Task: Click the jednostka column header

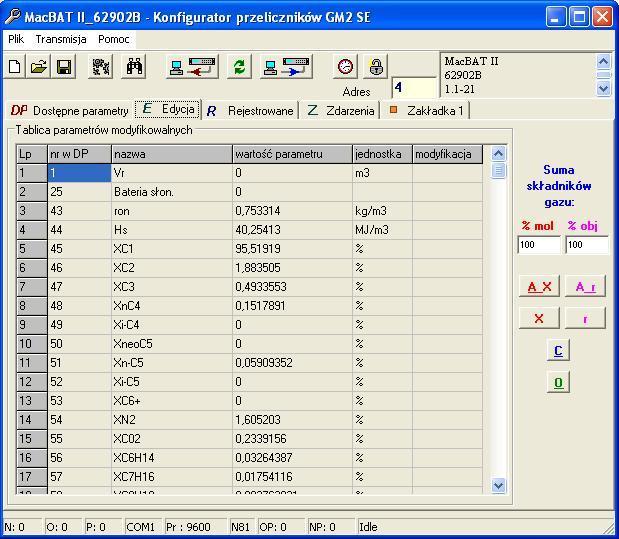Action: click(383, 154)
